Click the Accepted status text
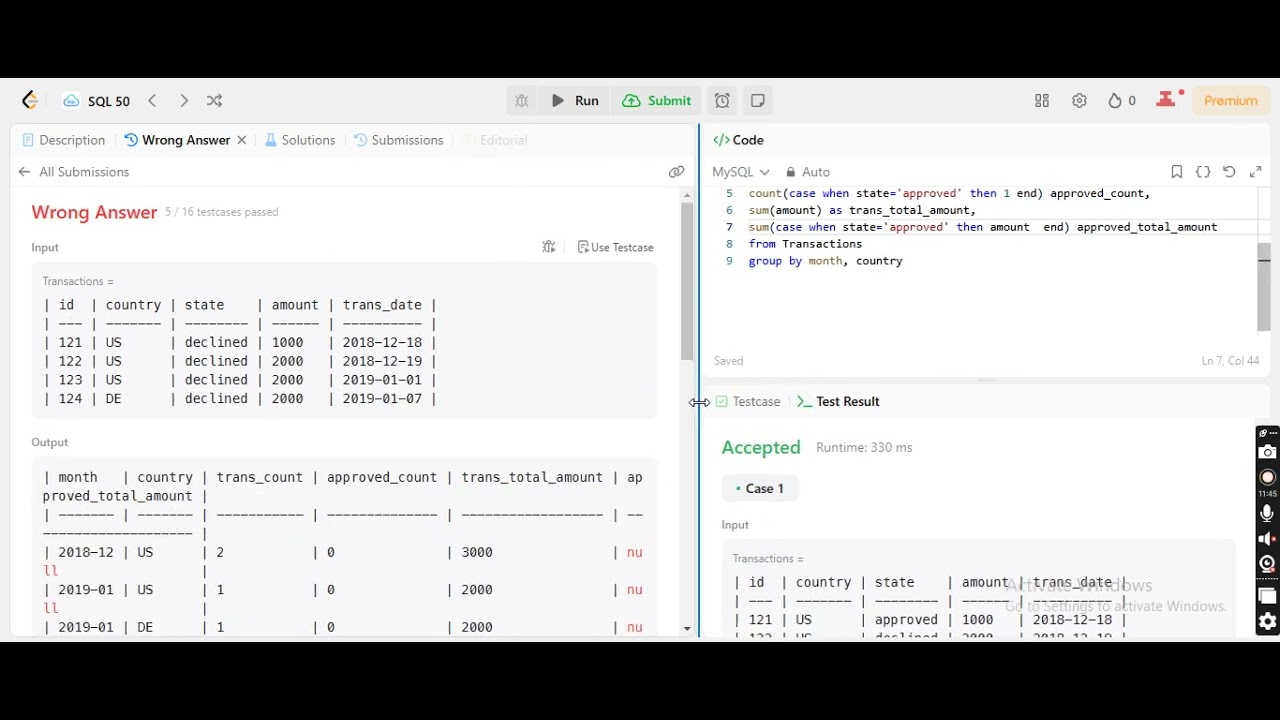This screenshot has width=1280, height=720. tap(761, 447)
